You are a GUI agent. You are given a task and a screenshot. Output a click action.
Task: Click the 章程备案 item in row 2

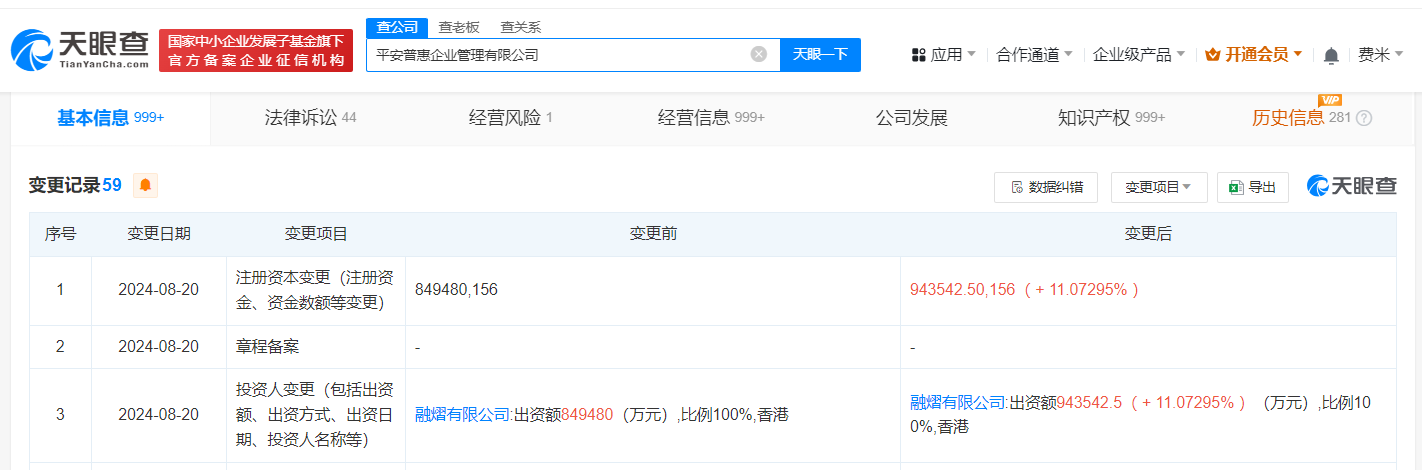point(267,347)
